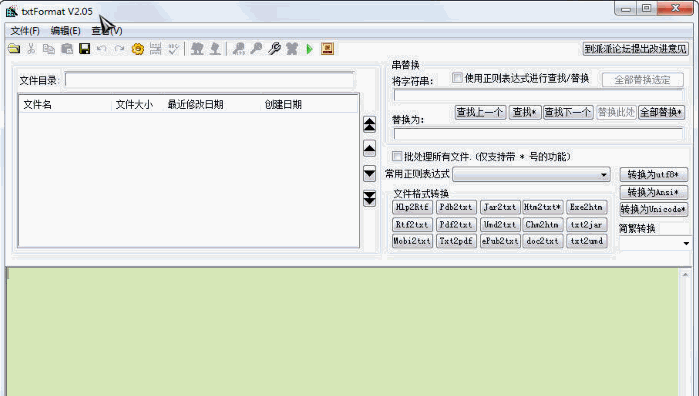Click the Htm2txt* conversion button

coord(543,207)
